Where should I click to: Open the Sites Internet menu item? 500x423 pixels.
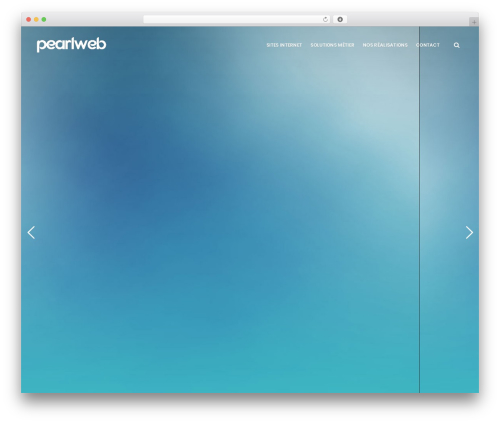(x=284, y=45)
